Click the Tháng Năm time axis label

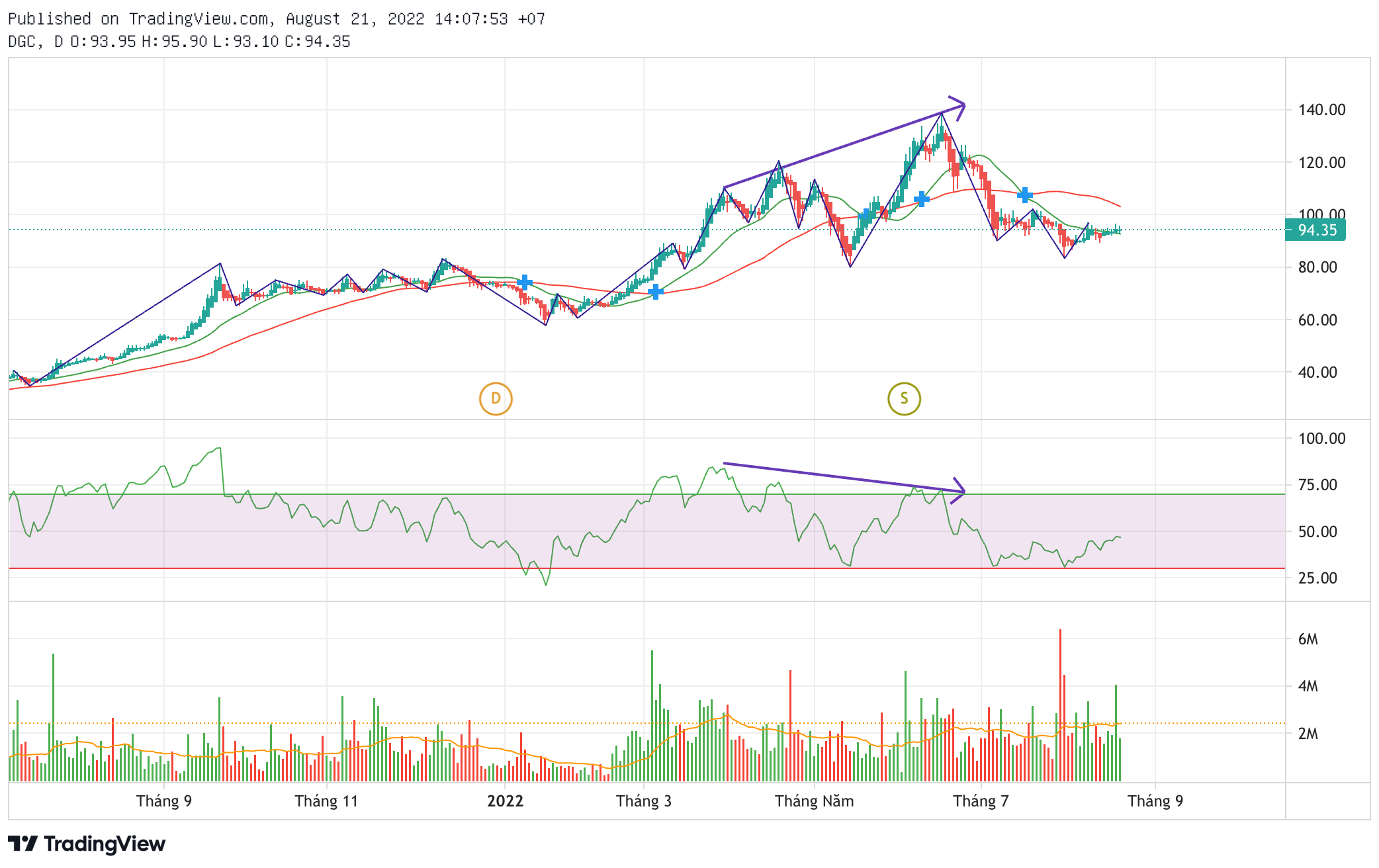pos(814,801)
